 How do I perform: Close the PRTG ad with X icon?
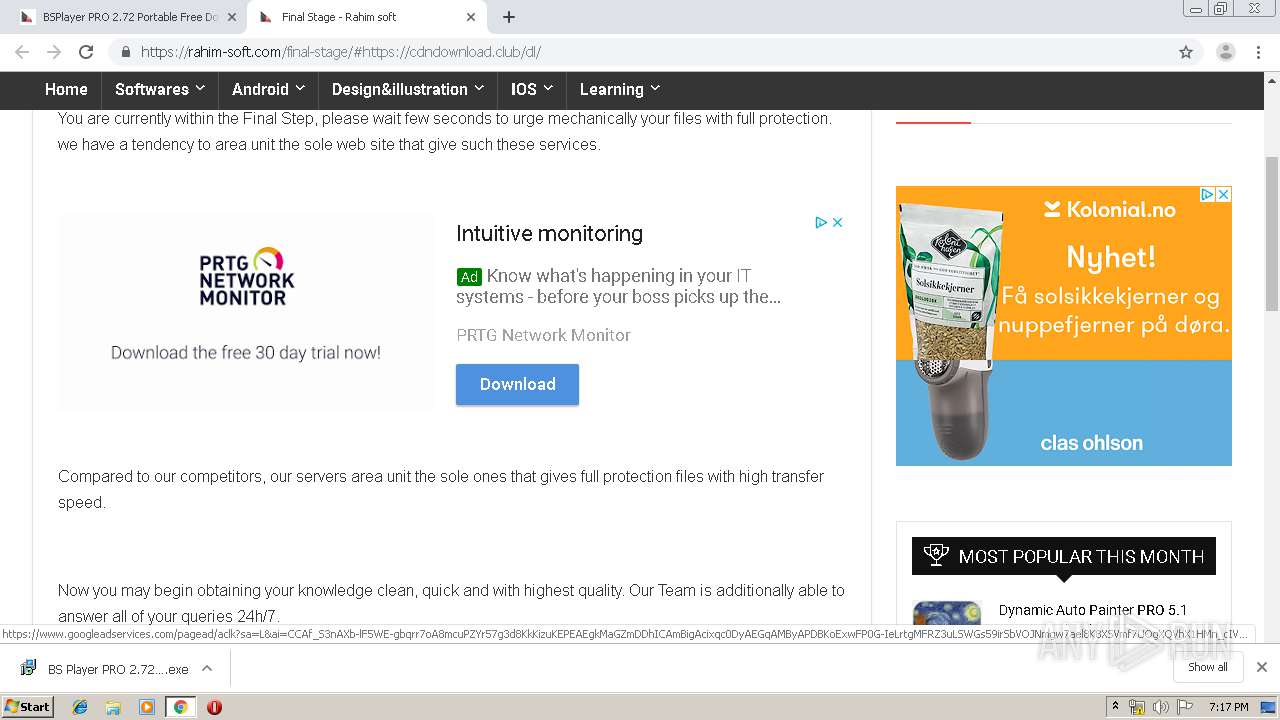(838, 222)
